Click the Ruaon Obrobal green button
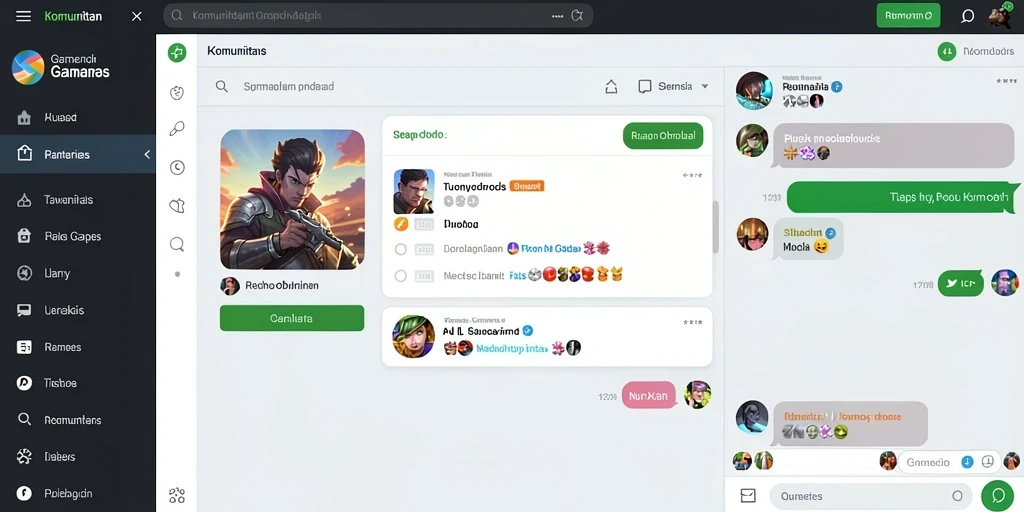This screenshot has height=512, width=1024. click(x=663, y=136)
